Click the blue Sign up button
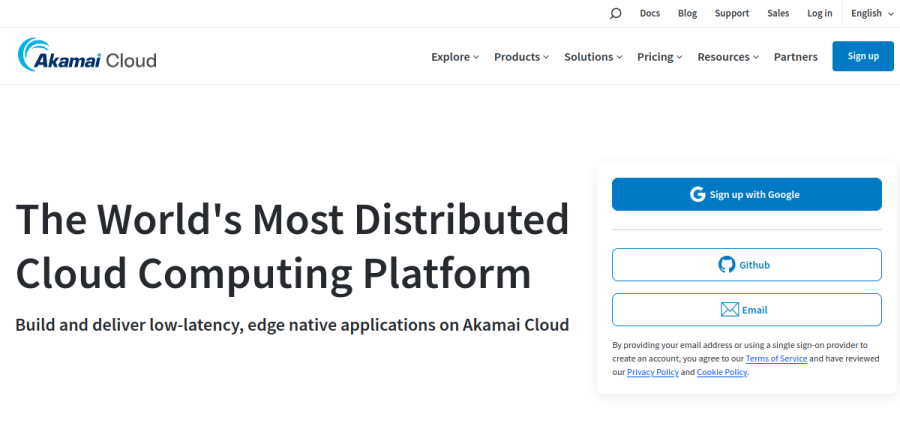Viewport: 900px width, 445px height. pyautogui.click(x=863, y=56)
